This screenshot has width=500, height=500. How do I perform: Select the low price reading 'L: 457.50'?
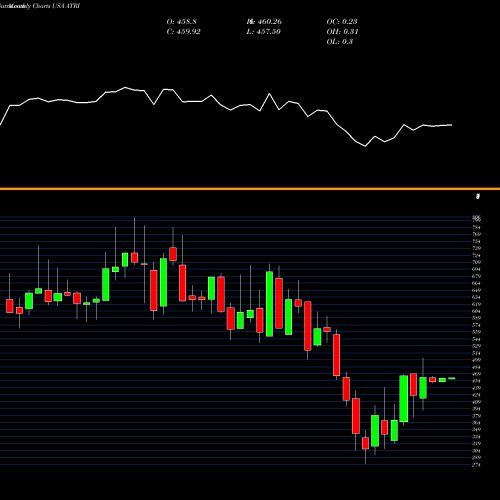tap(263, 32)
